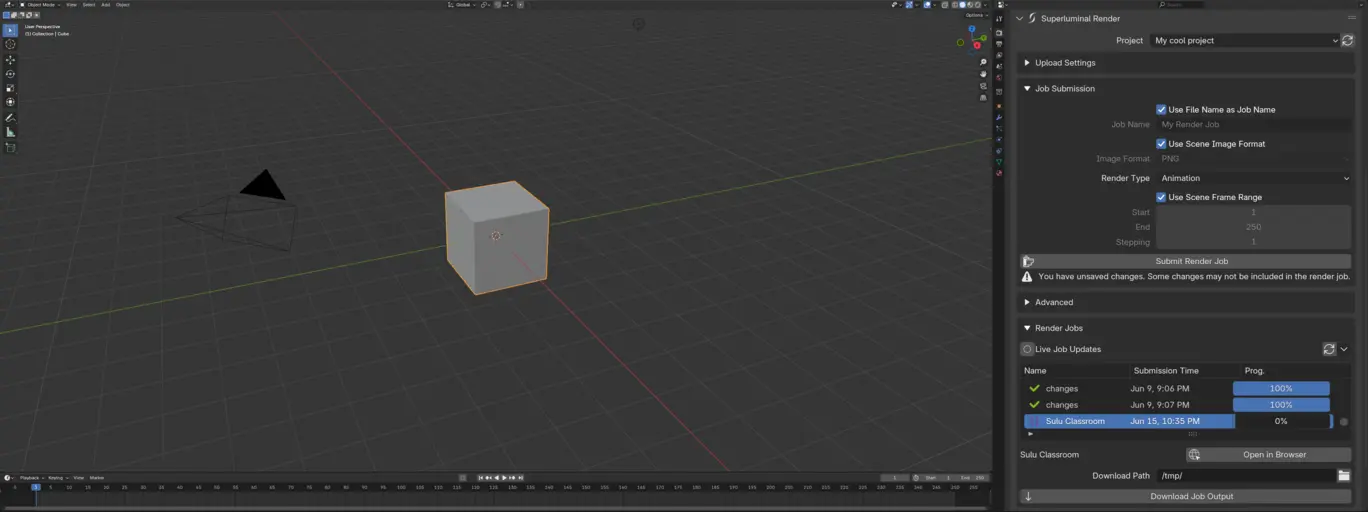Open the Project dropdown My cool project
The width and height of the screenshot is (1368, 512).
point(1245,41)
